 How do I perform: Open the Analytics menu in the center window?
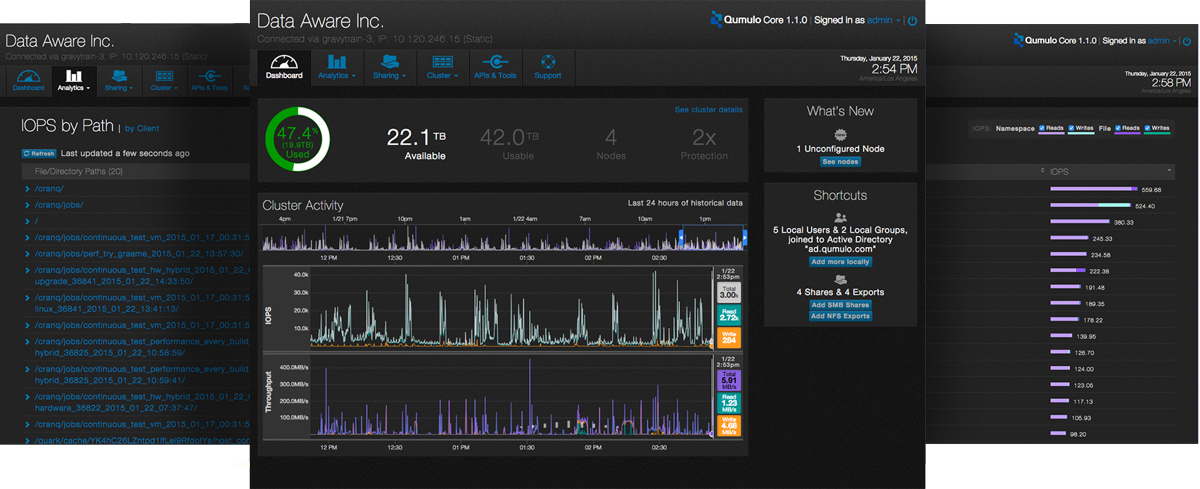[337, 66]
